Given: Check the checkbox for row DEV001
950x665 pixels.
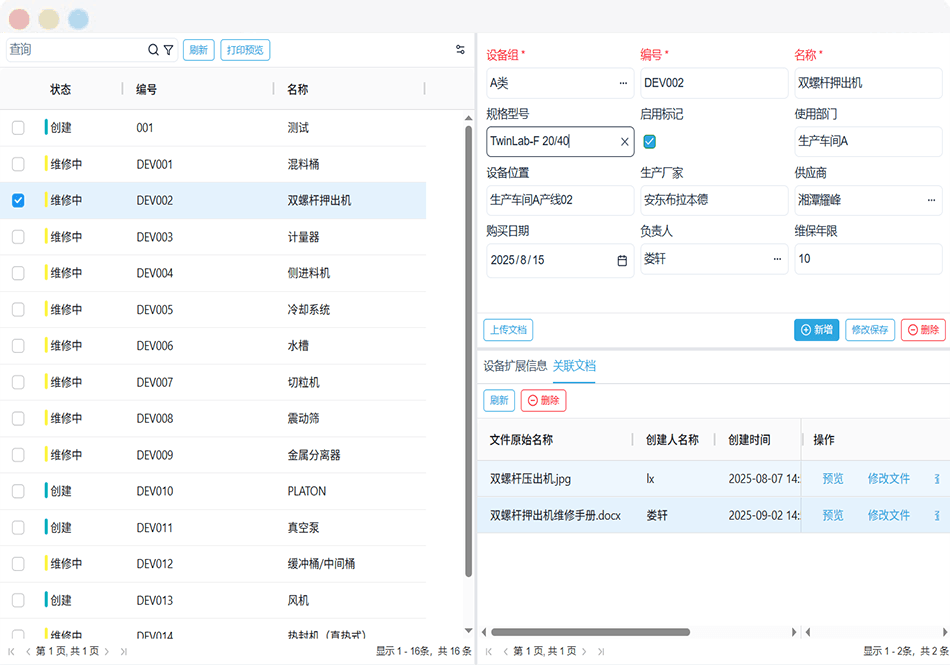Looking at the screenshot, I should [x=18, y=164].
